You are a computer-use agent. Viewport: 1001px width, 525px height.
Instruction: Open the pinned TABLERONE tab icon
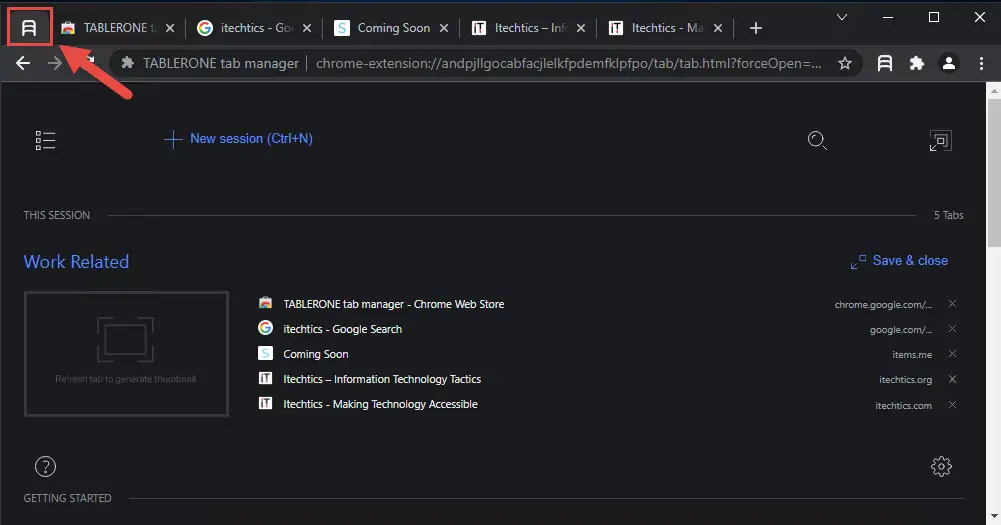coord(29,27)
